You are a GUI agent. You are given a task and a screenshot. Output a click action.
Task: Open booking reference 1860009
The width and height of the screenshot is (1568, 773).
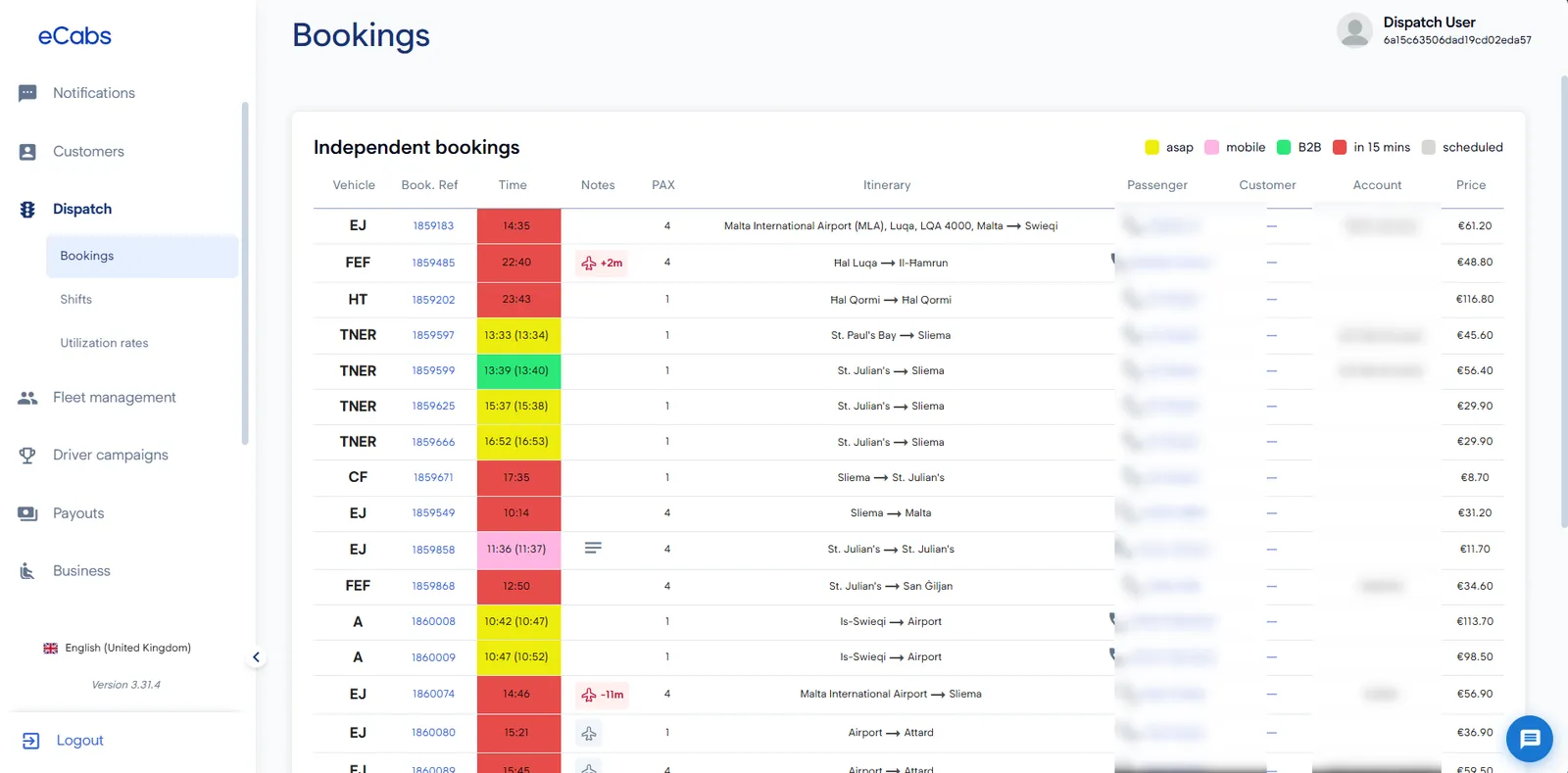pyautogui.click(x=433, y=658)
